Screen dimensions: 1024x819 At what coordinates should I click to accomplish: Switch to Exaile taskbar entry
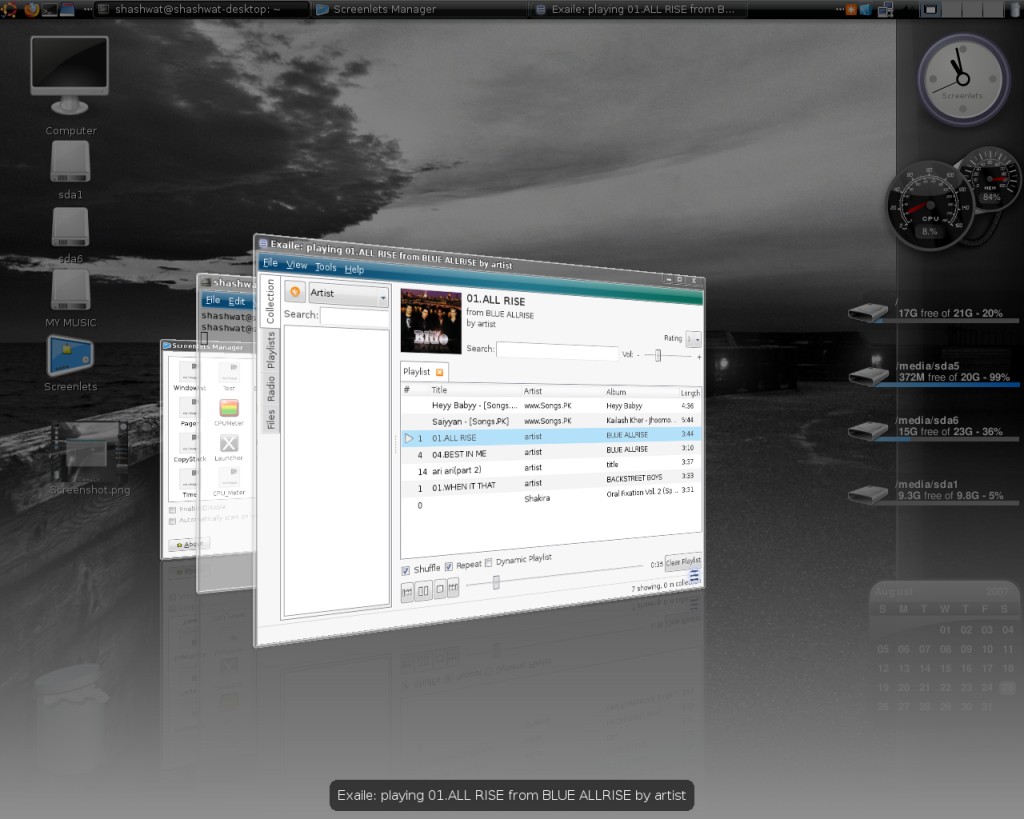(636, 9)
